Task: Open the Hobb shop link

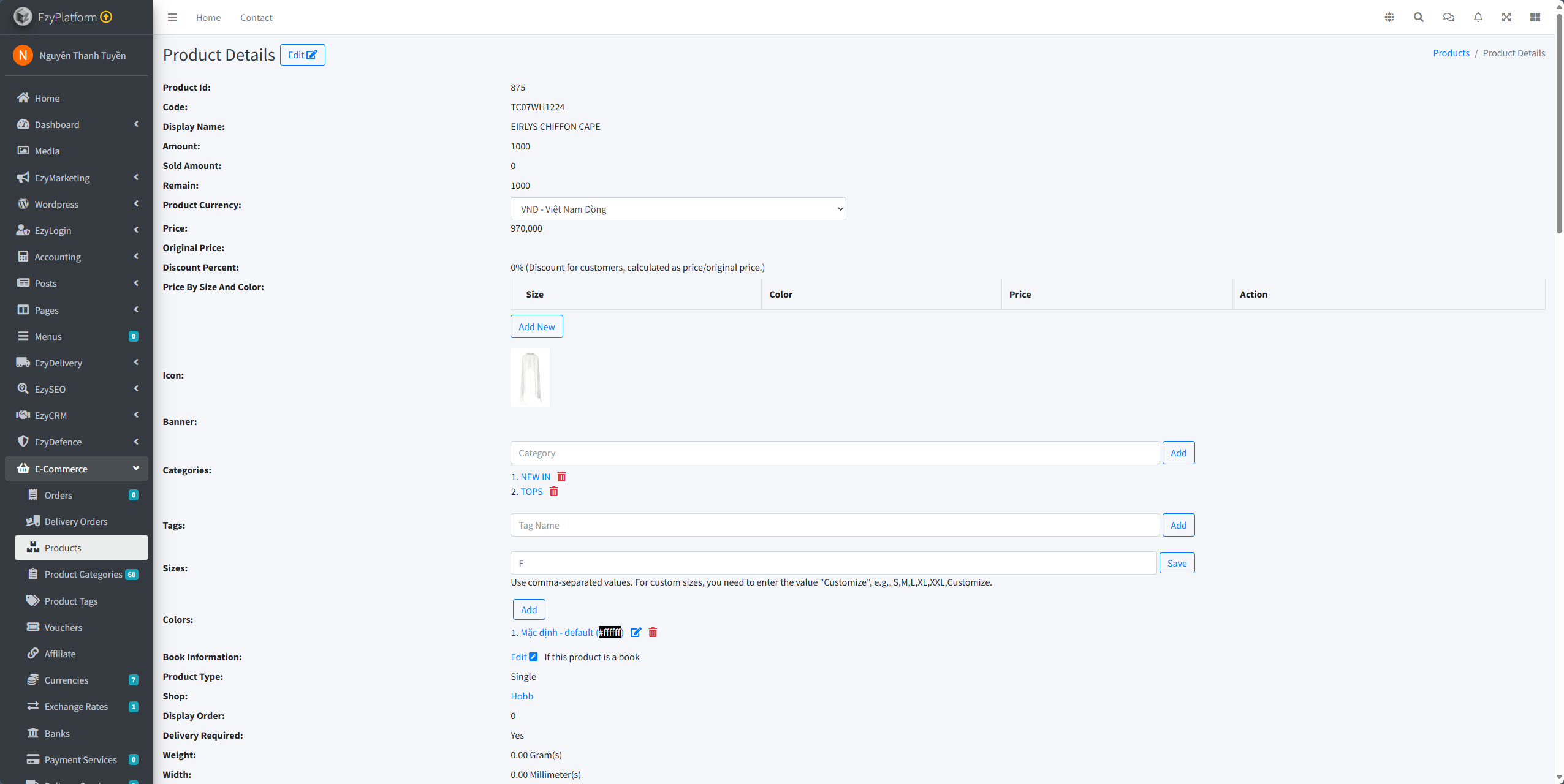Action: 522,696
